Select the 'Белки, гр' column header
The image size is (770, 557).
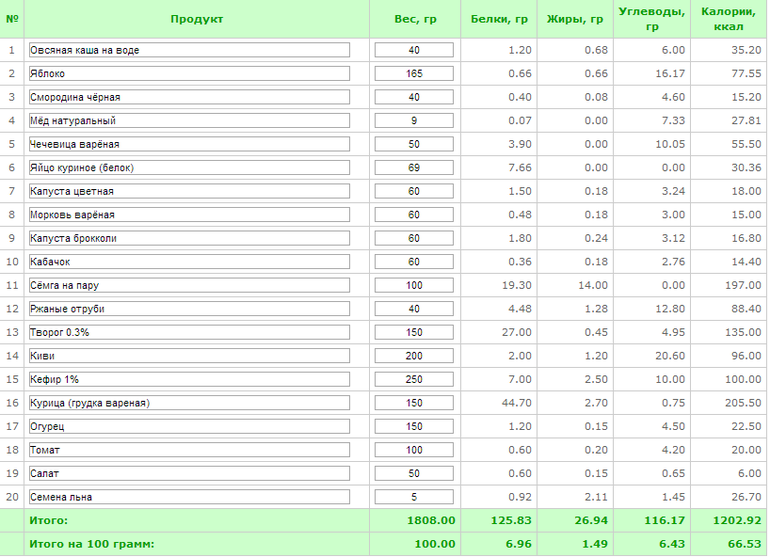pyautogui.click(x=499, y=19)
